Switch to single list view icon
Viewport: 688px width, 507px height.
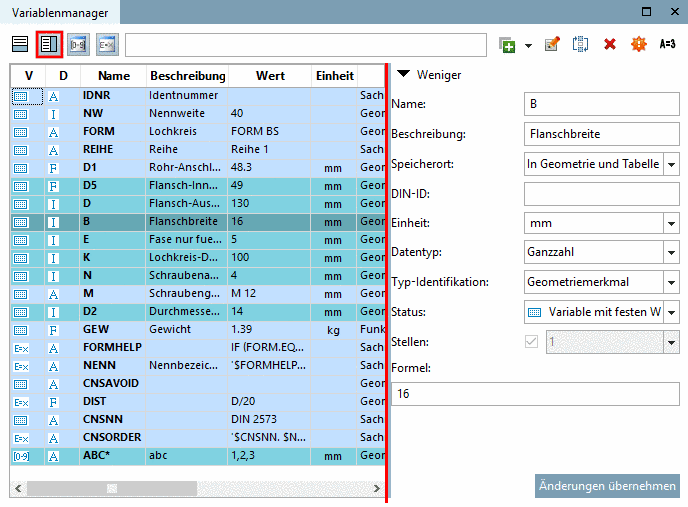coord(20,44)
